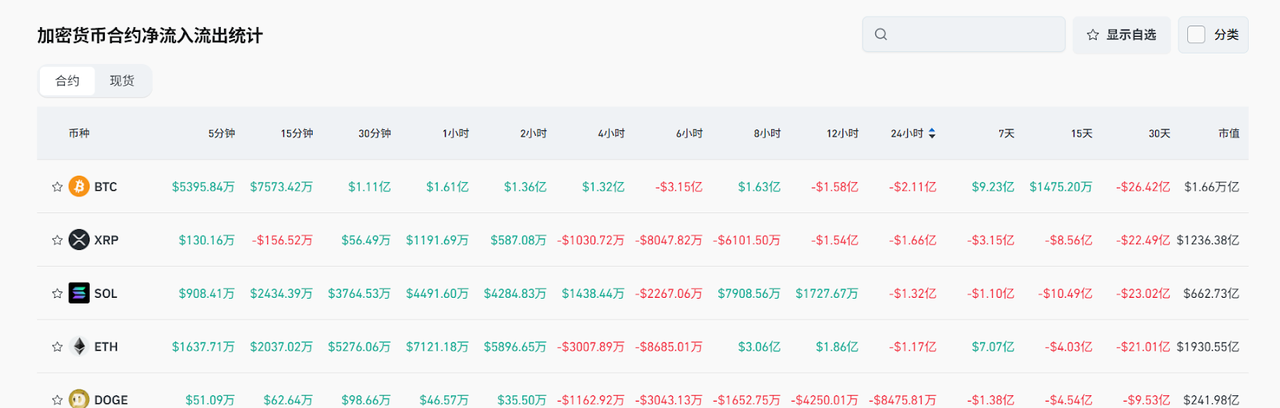Screen dimensions: 1280x408
Task: Star BTC as a favorite
Action: pos(57,186)
